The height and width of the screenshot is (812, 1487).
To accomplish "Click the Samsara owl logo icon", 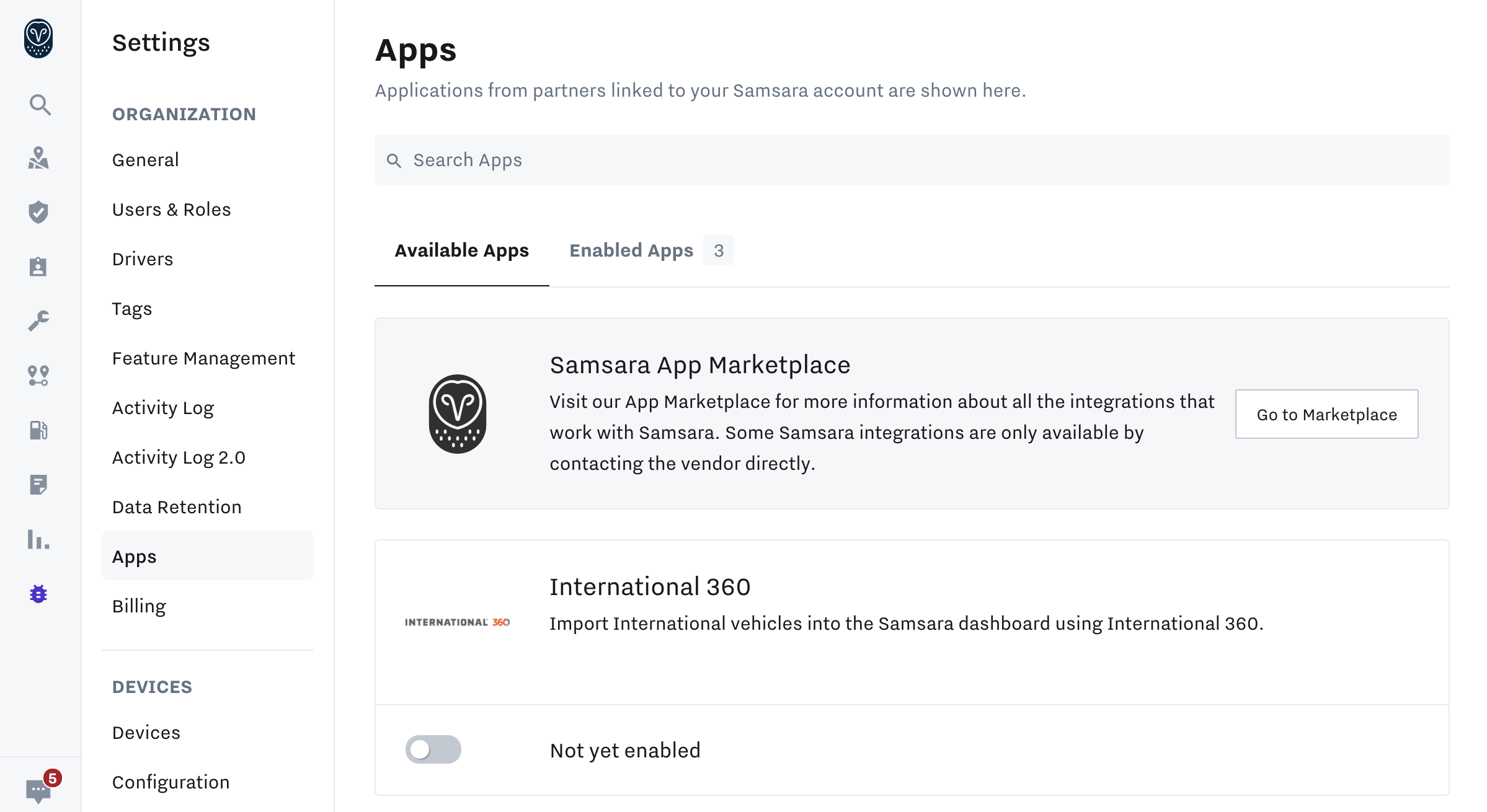I will pyautogui.click(x=38, y=38).
